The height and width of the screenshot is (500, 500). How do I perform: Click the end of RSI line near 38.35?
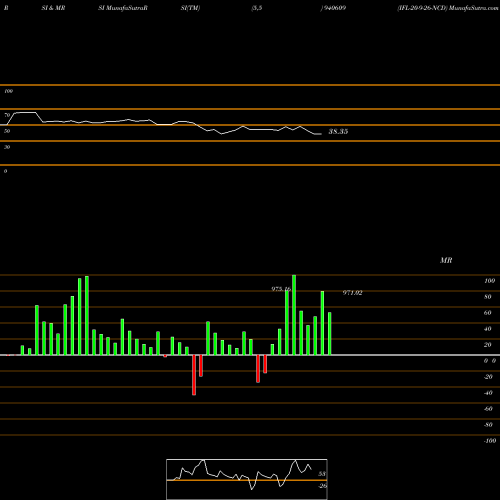click(x=320, y=134)
